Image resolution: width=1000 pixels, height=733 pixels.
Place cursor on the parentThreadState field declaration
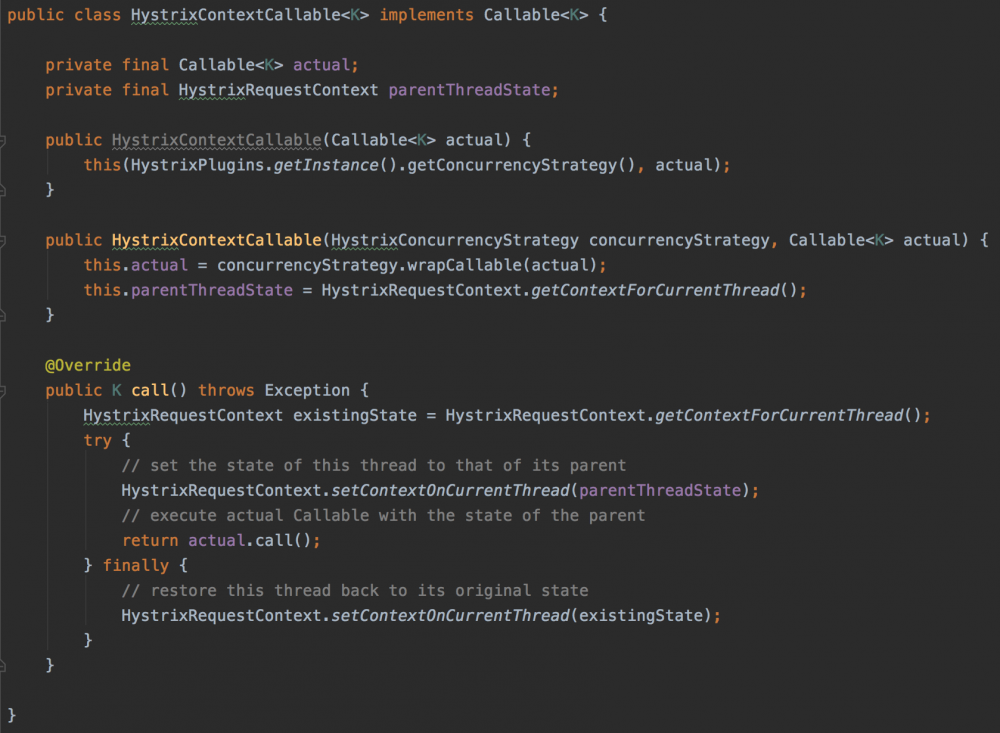click(469, 90)
